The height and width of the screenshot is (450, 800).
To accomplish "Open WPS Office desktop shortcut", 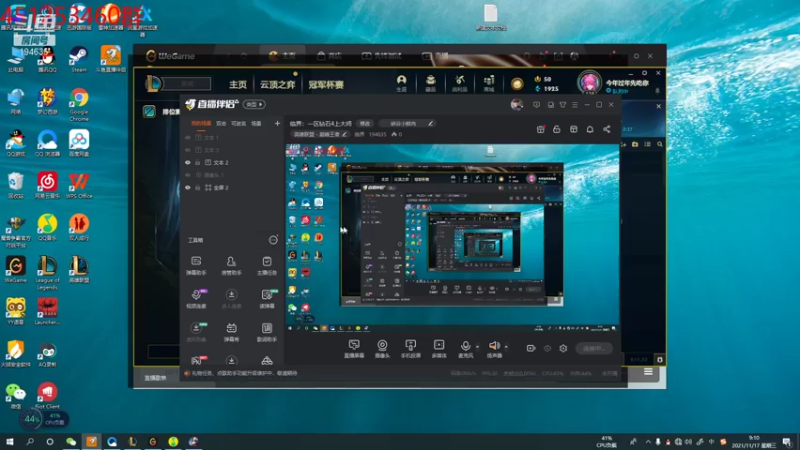I will click(x=79, y=186).
